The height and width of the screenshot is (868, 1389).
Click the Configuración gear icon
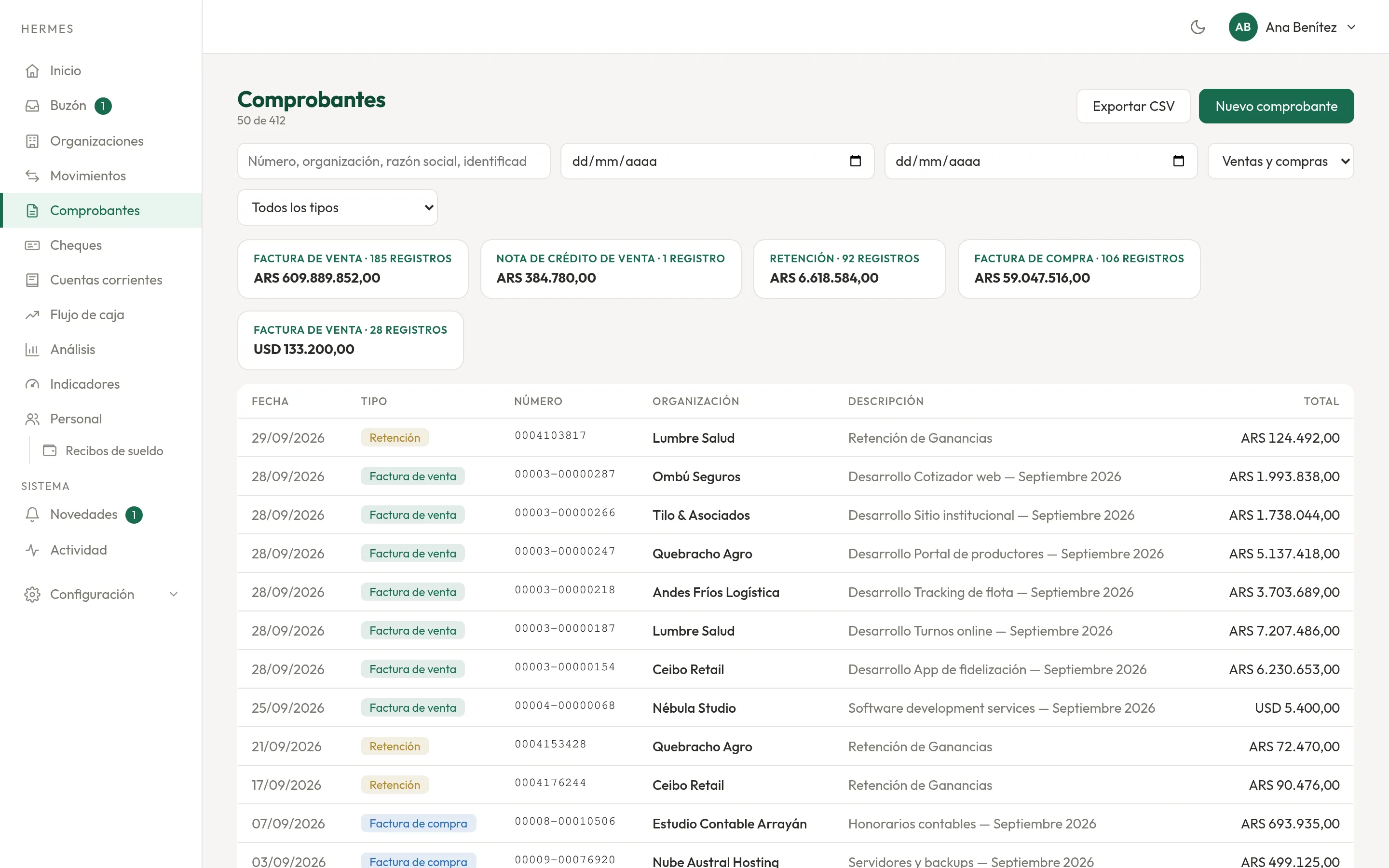(32, 594)
